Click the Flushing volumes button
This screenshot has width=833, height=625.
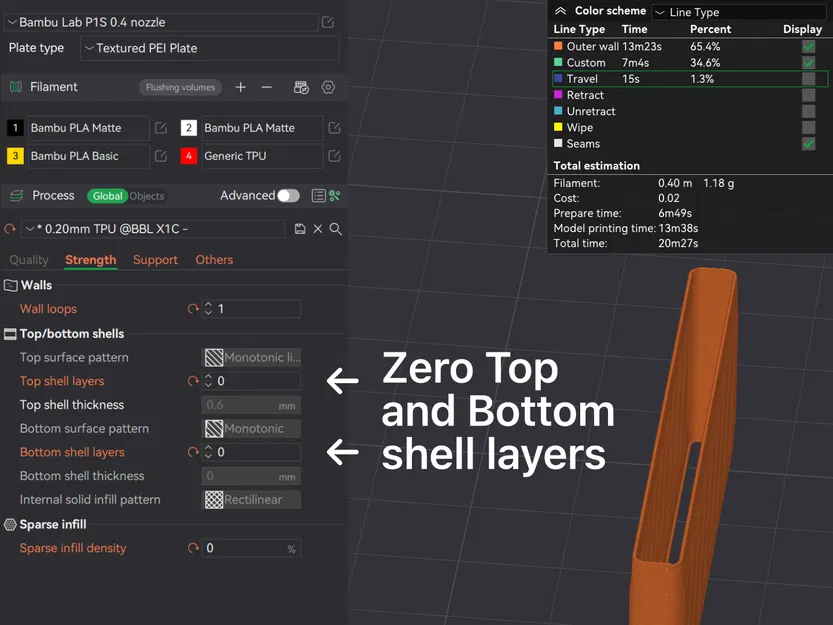point(180,87)
